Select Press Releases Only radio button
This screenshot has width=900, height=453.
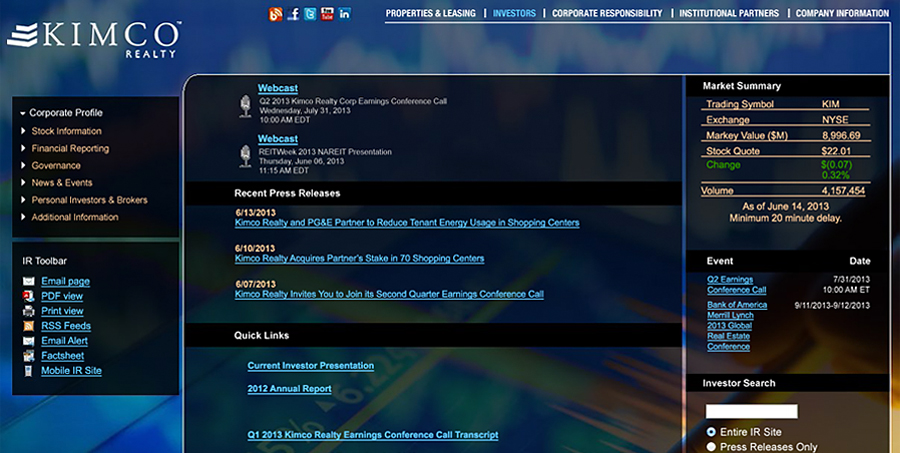pyautogui.click(x=711, y=447)
